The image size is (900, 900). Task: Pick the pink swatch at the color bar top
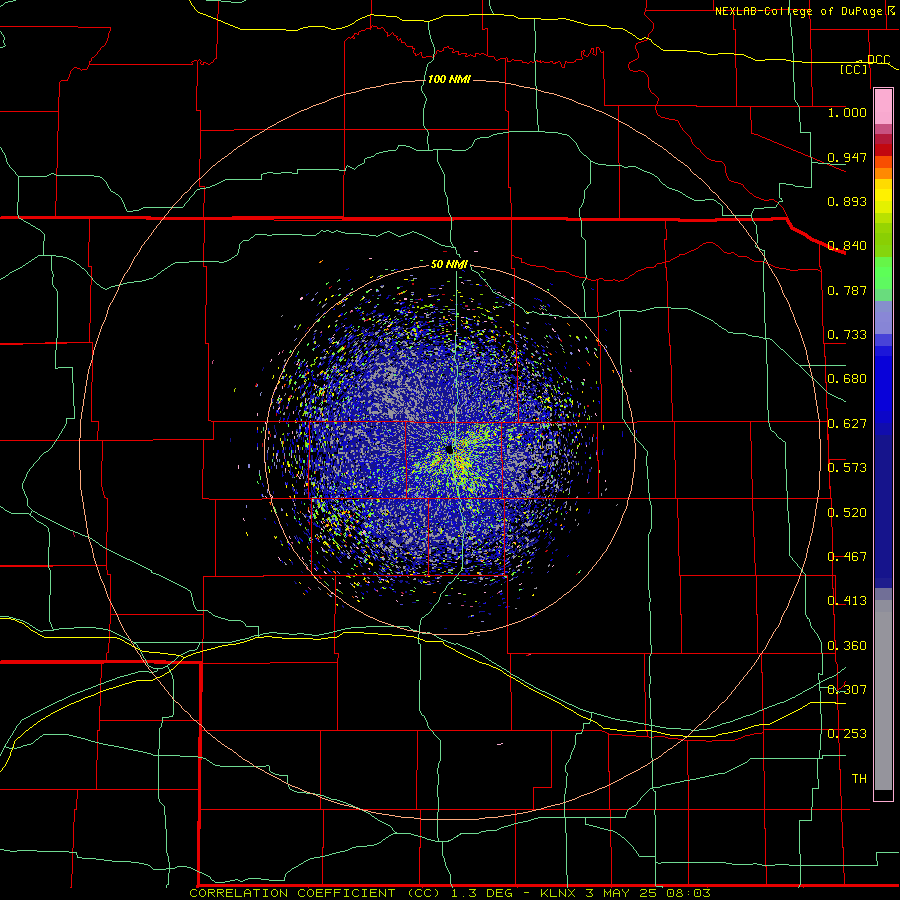pyautogui.click(x=883, y=107)
